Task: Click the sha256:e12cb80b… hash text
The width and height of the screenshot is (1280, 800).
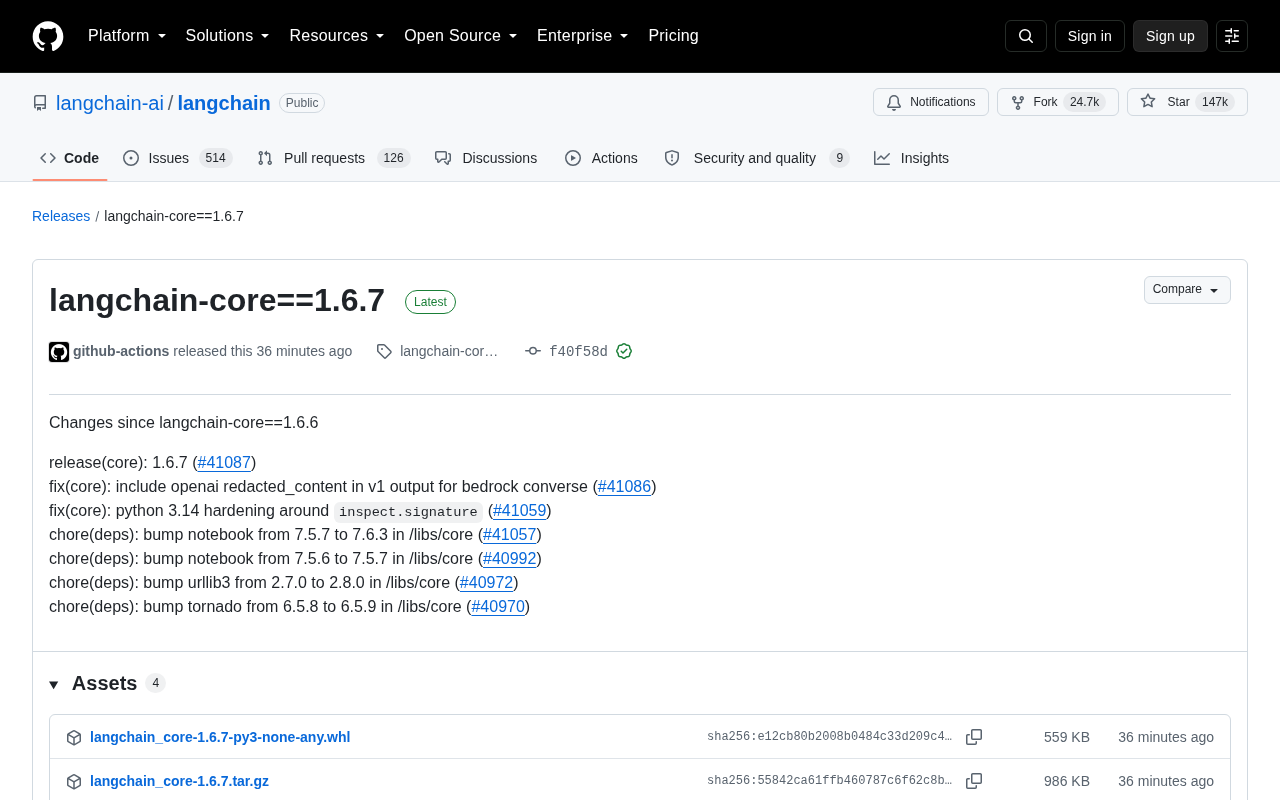Action: (x=829, y=737)
